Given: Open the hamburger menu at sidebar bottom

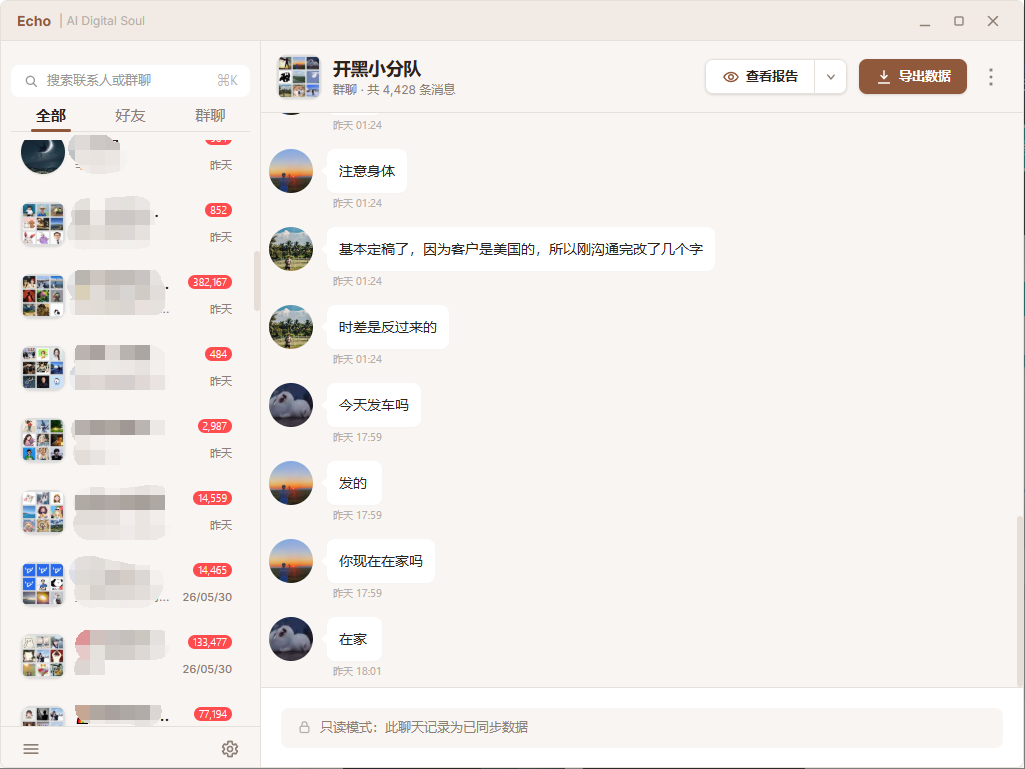Looking at the screenshot, I should pos(31,749).
